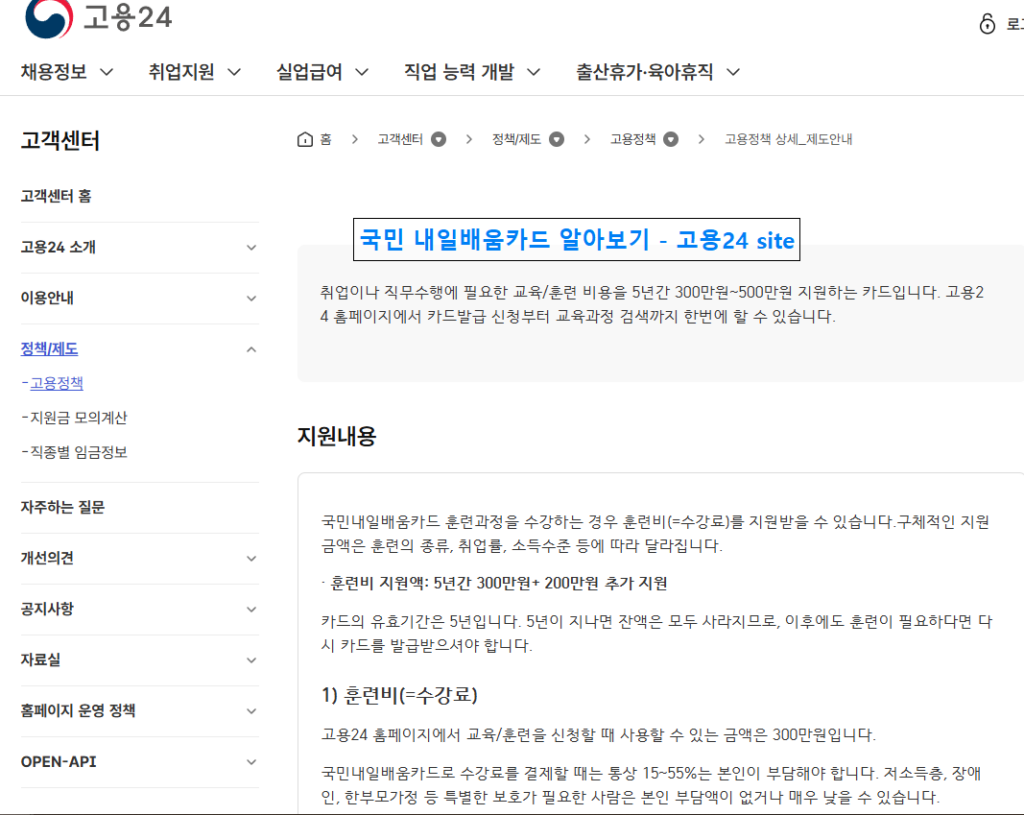
Task: Go to 고객센터 홈 in sidebar
Action: [x=56, y=196]
